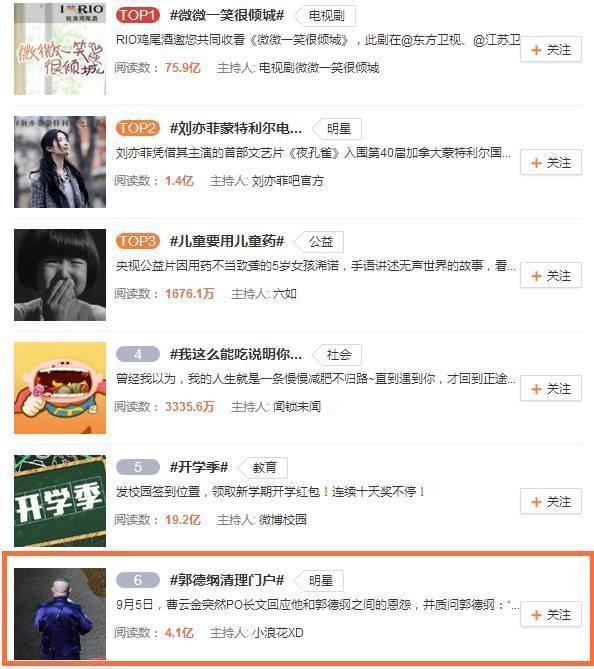Follow the 微微一笑很倾城 topic
Viewport: 594px width, 669px height.
point(550,50)
